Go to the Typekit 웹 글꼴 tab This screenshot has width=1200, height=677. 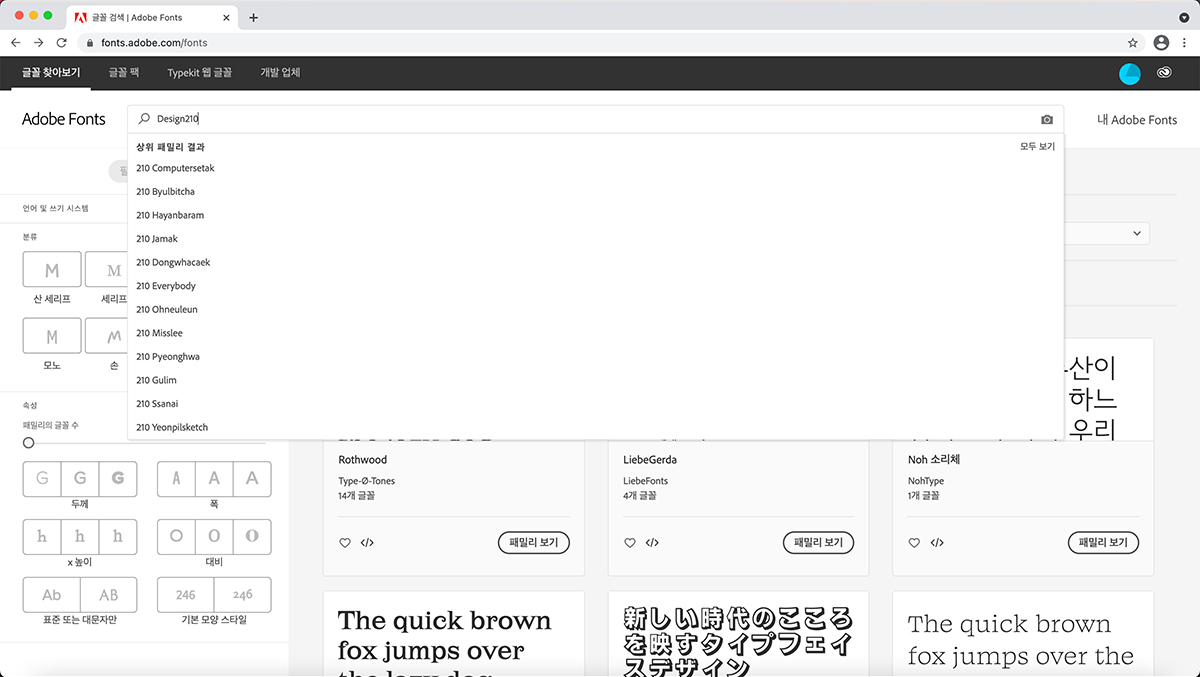pos(200,73)
